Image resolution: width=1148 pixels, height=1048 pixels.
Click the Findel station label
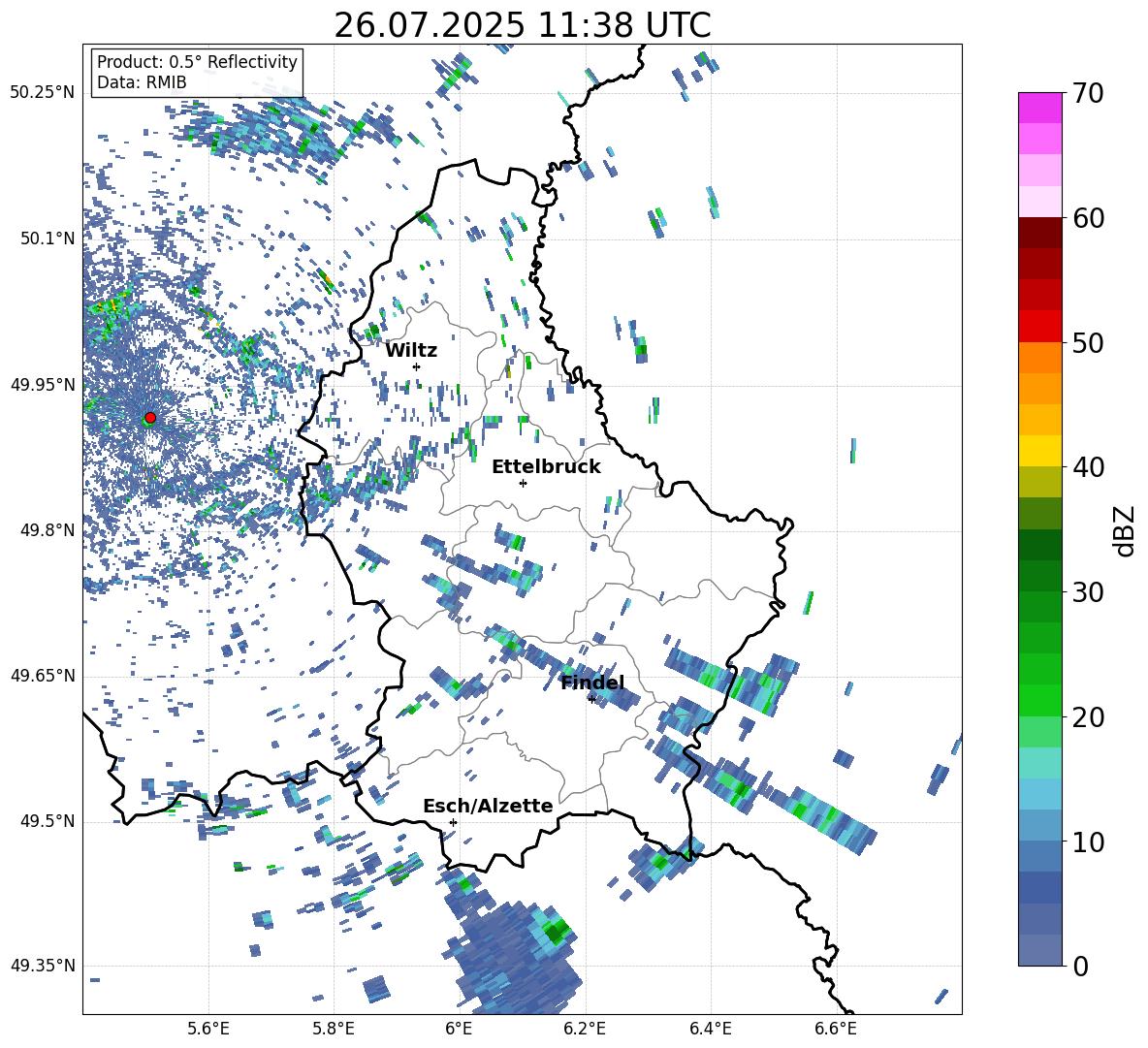592,683
